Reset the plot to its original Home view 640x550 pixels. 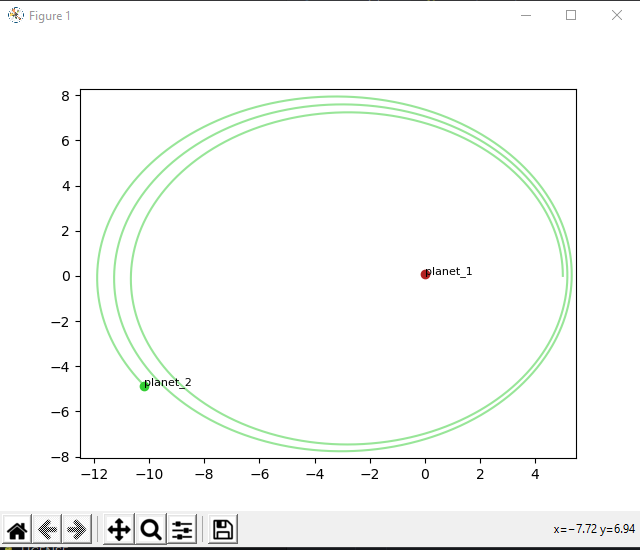coord(17,530)
